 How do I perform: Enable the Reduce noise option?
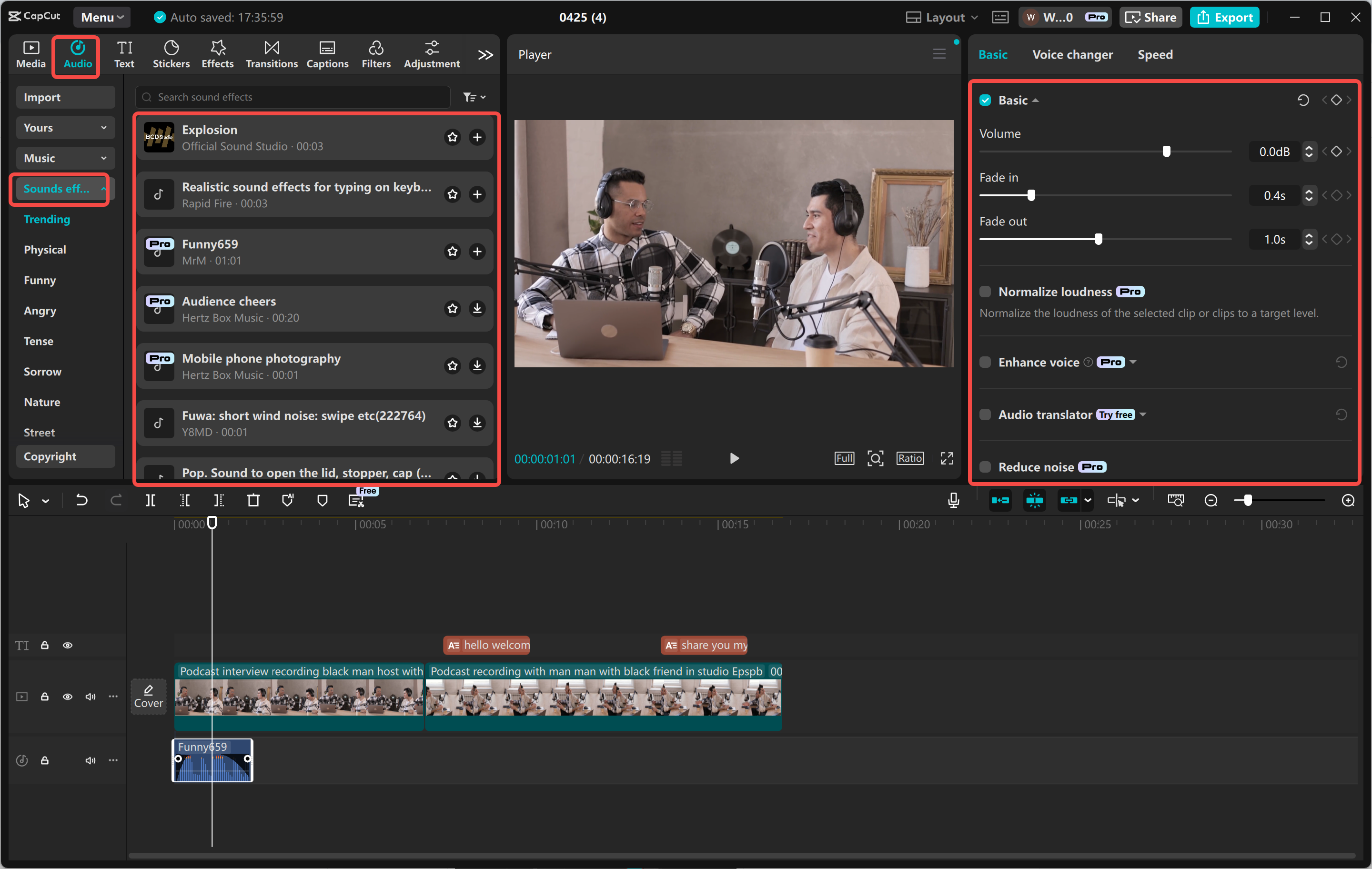coord(985,466)
